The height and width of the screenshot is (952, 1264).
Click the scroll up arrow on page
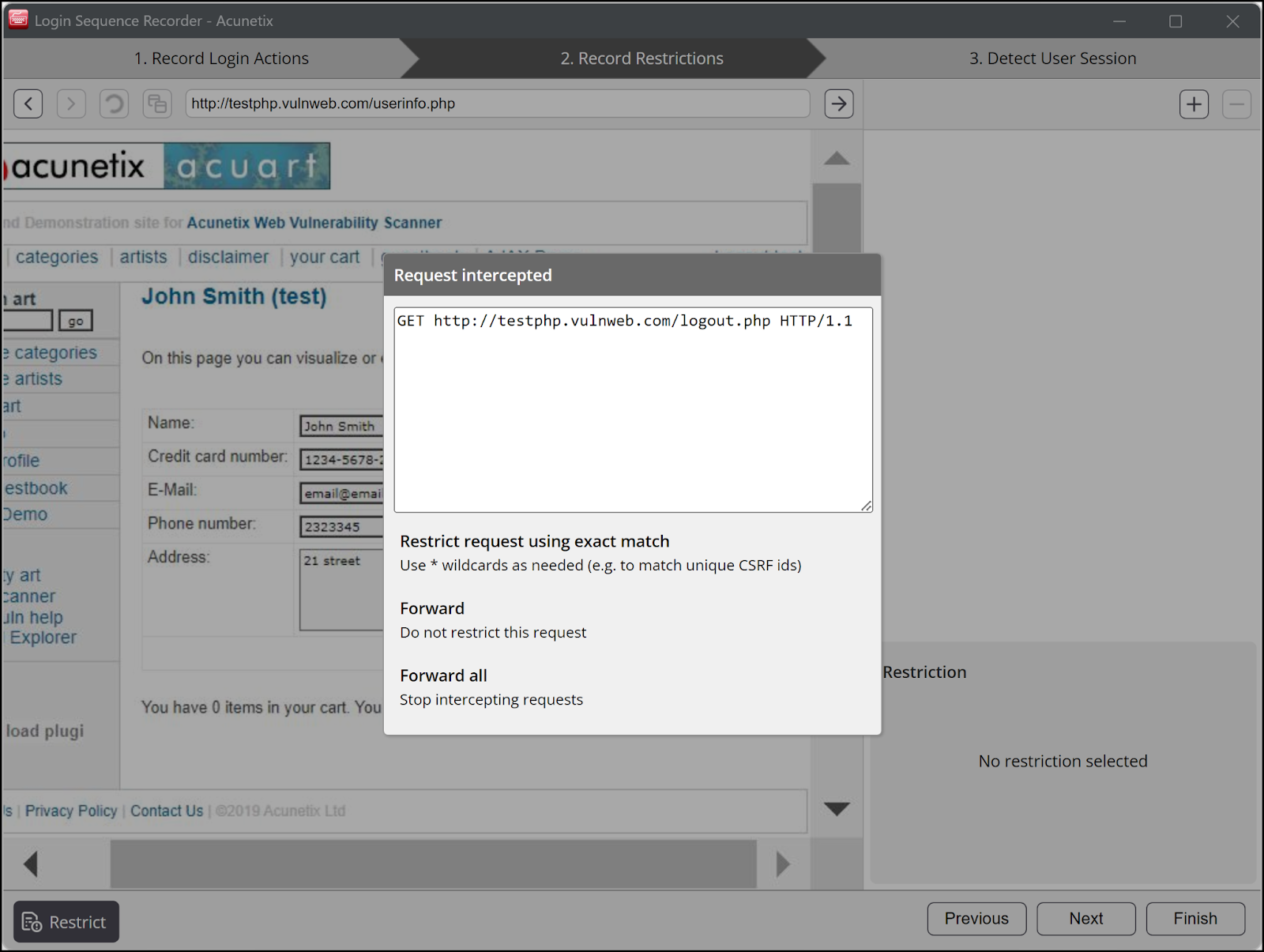(x=837, y=158)
